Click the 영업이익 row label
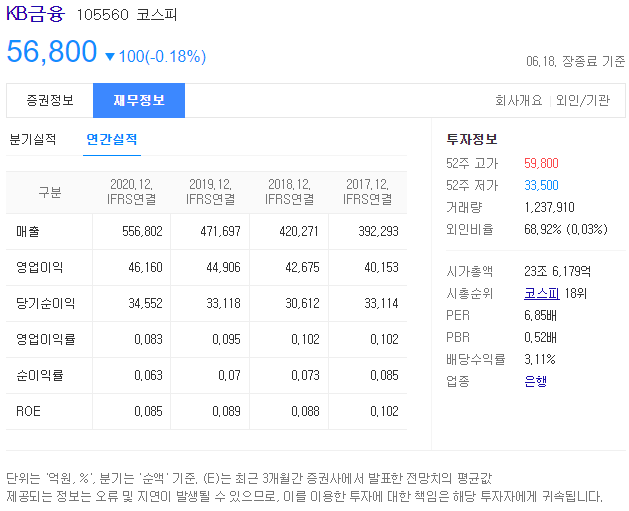Screen dimensions: 629x511 (x=39, y=267)
